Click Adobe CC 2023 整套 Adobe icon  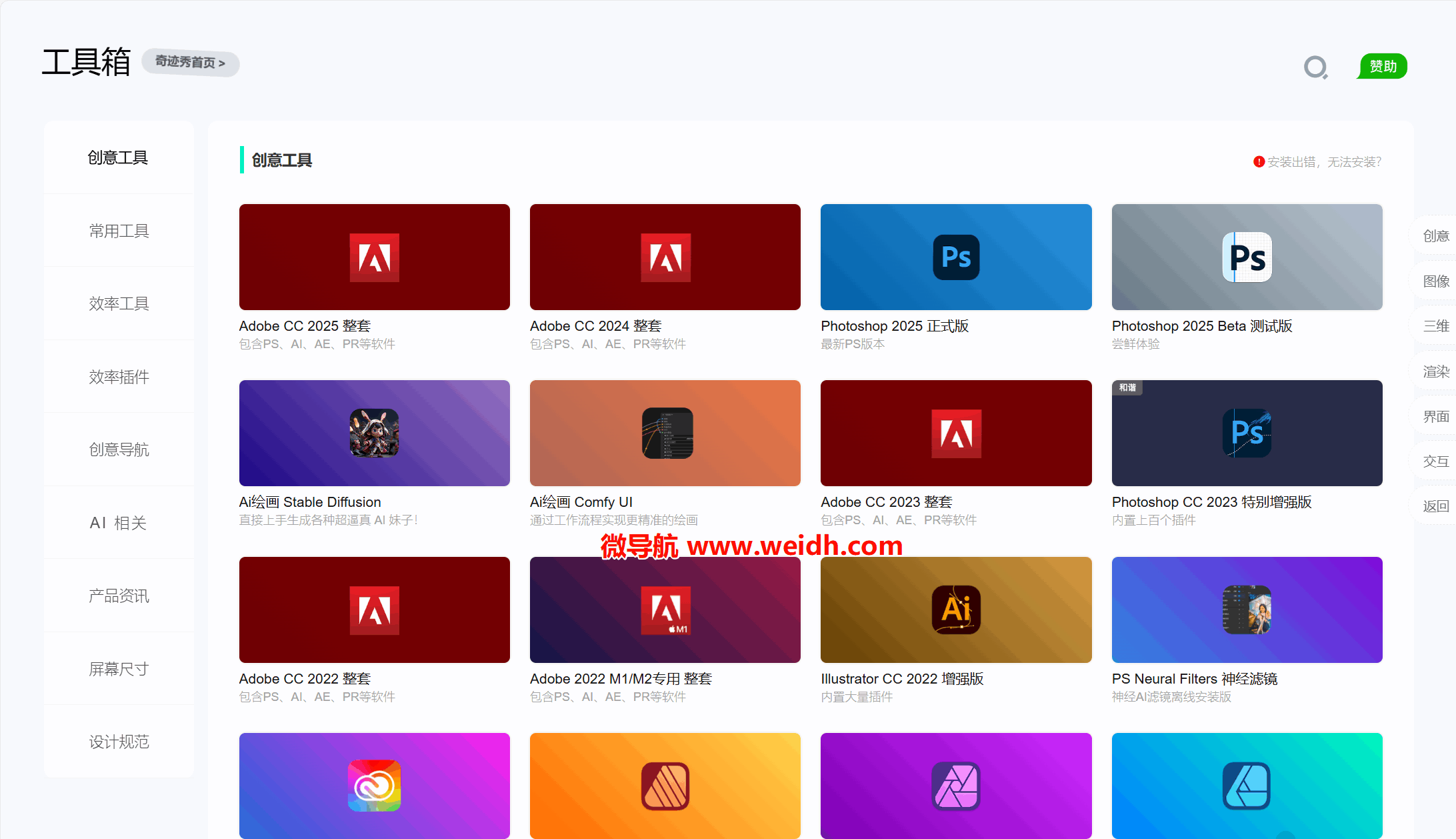956,434
